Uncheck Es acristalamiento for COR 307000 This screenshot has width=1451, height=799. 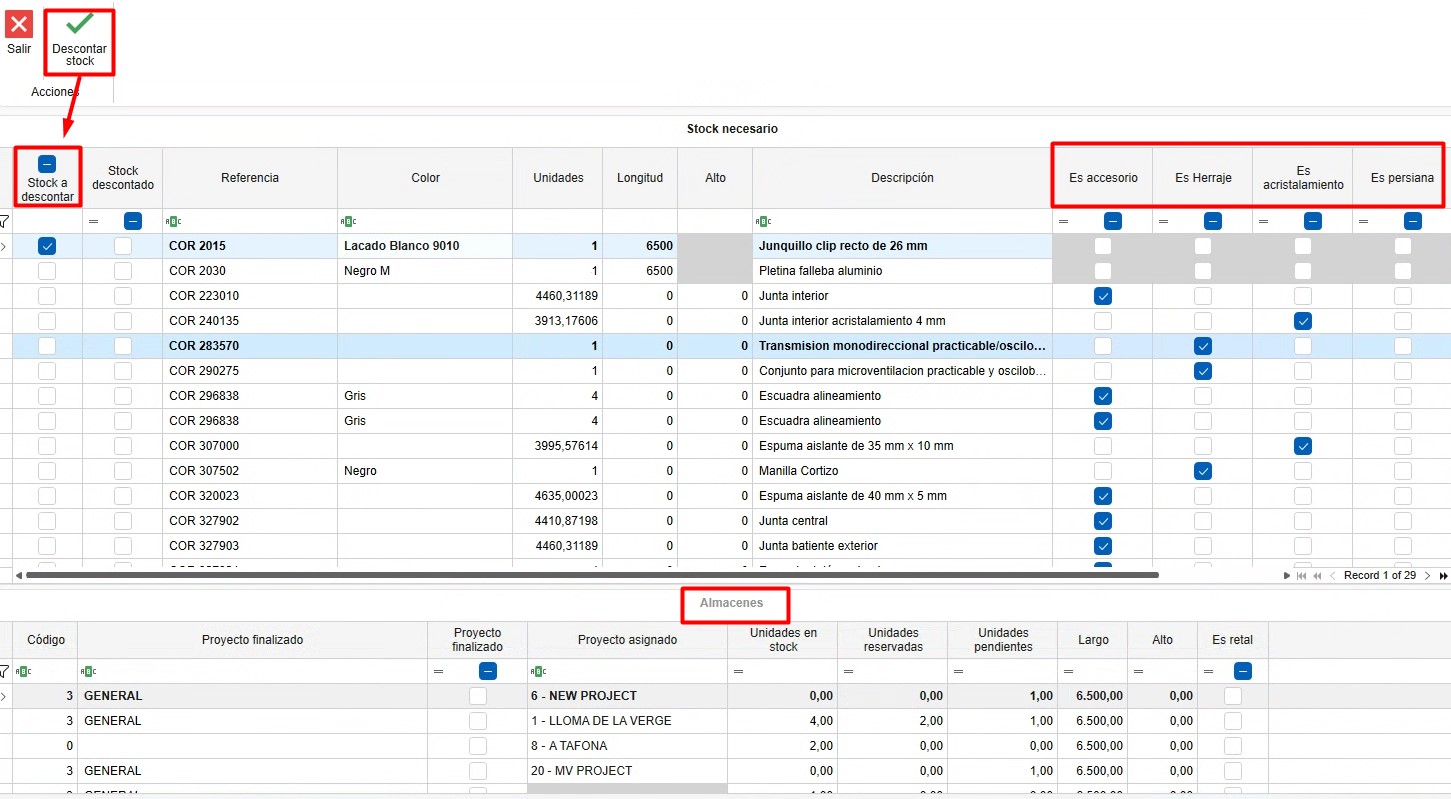[1303, 446]
